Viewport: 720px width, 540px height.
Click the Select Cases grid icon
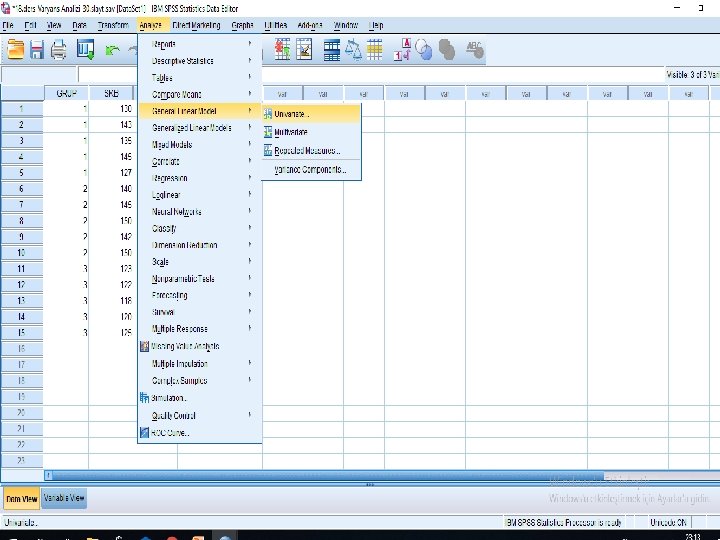374,50
